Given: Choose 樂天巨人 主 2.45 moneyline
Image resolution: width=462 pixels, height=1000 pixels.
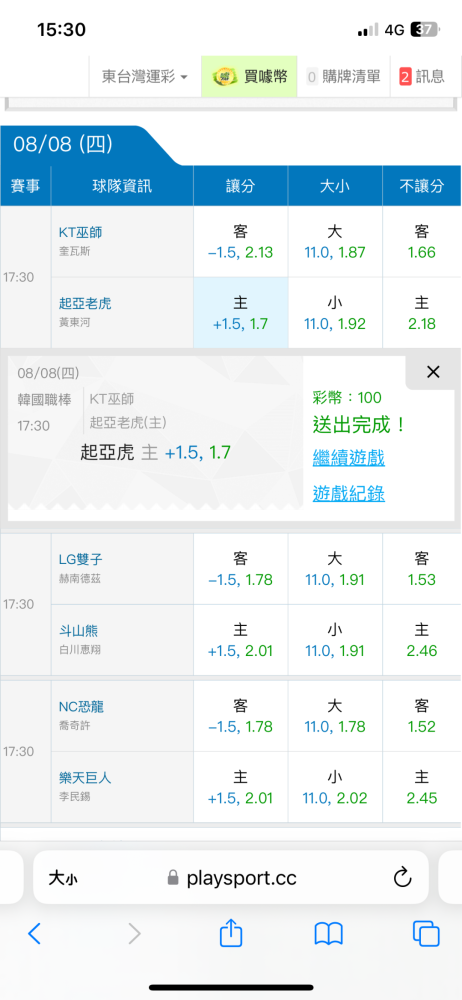Looking at the screenshot, I should coord(422,788).
